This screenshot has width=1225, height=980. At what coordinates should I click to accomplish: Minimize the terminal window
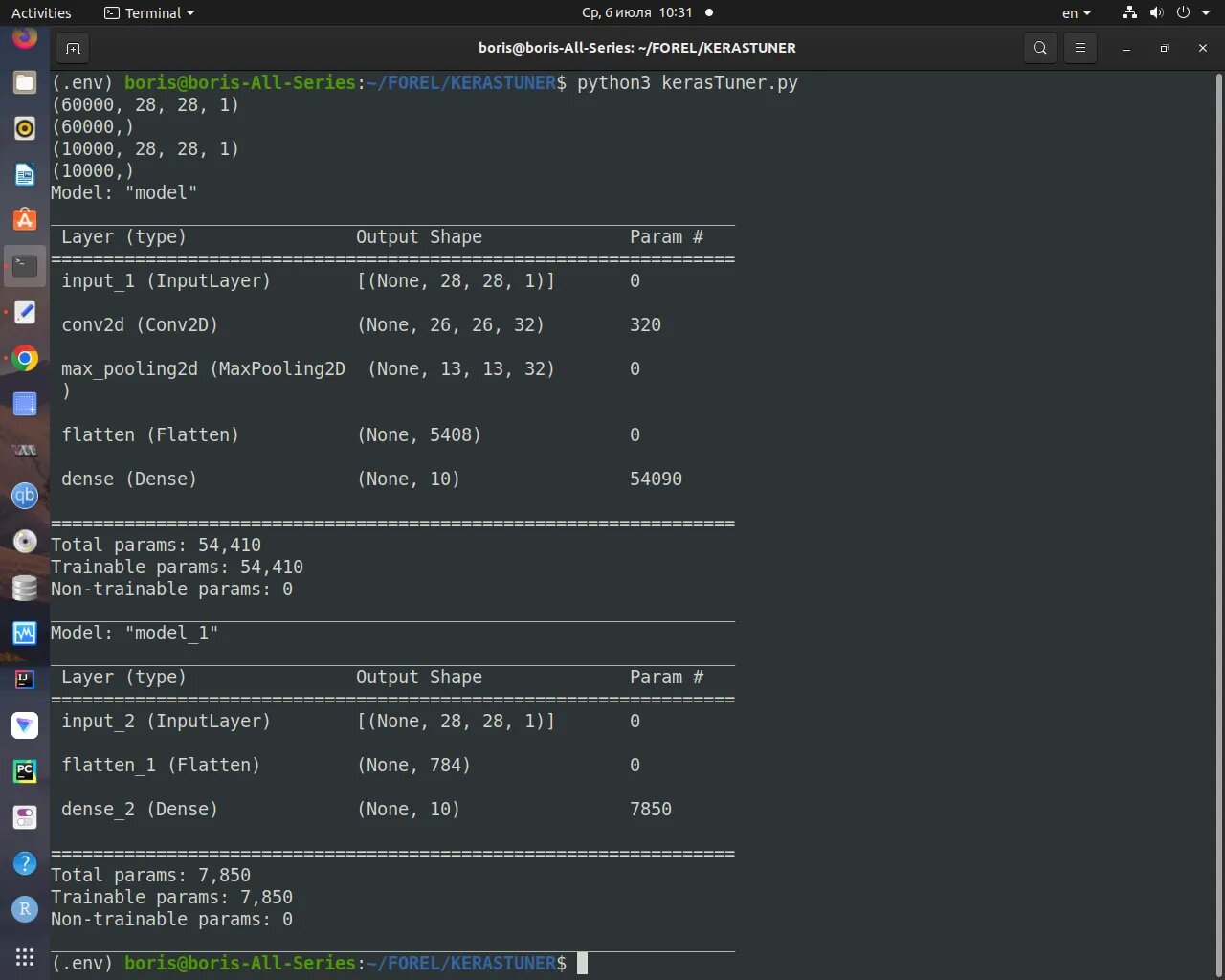(1126, 48)
